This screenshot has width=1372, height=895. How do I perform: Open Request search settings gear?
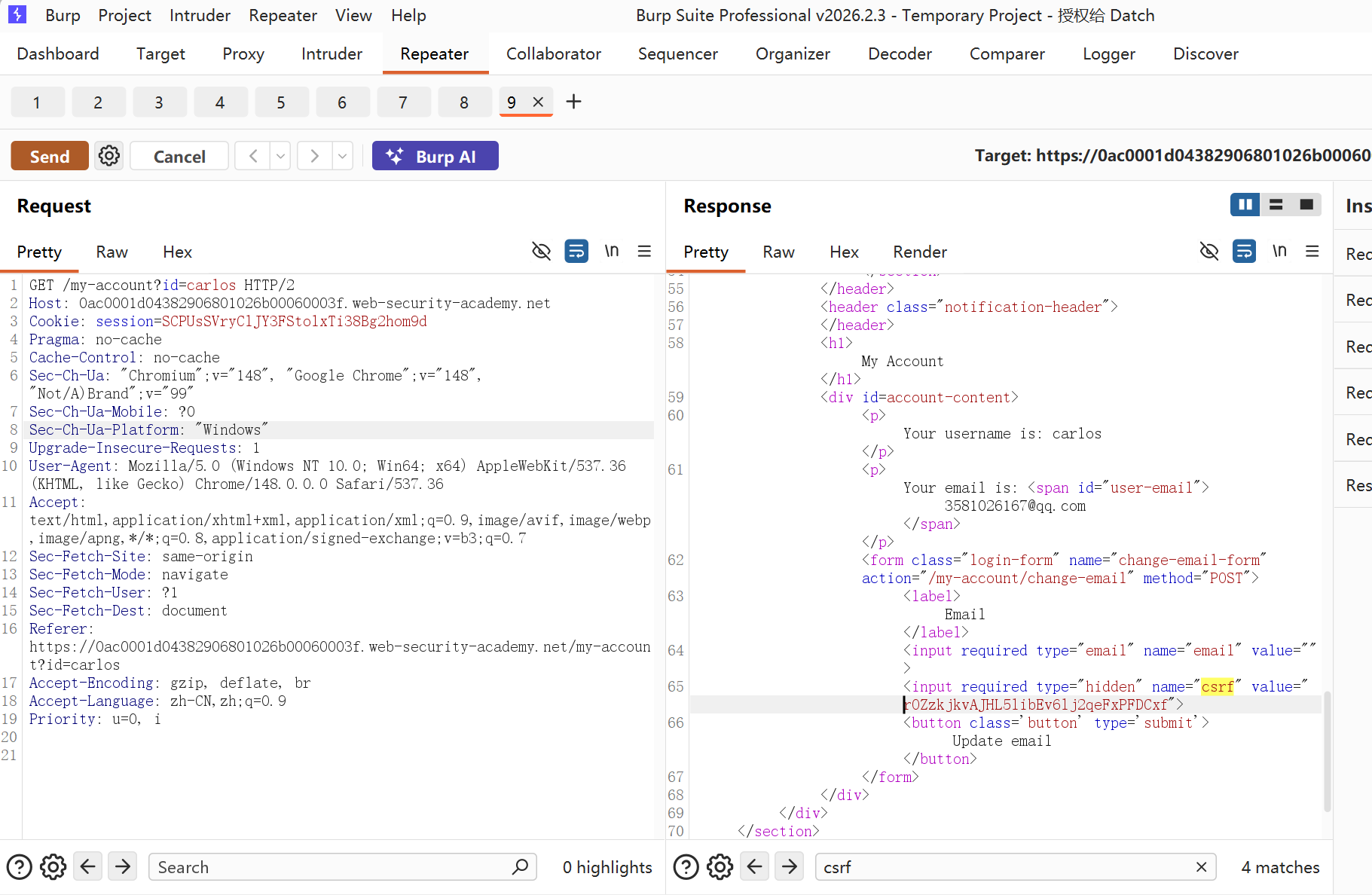point(53,867)
